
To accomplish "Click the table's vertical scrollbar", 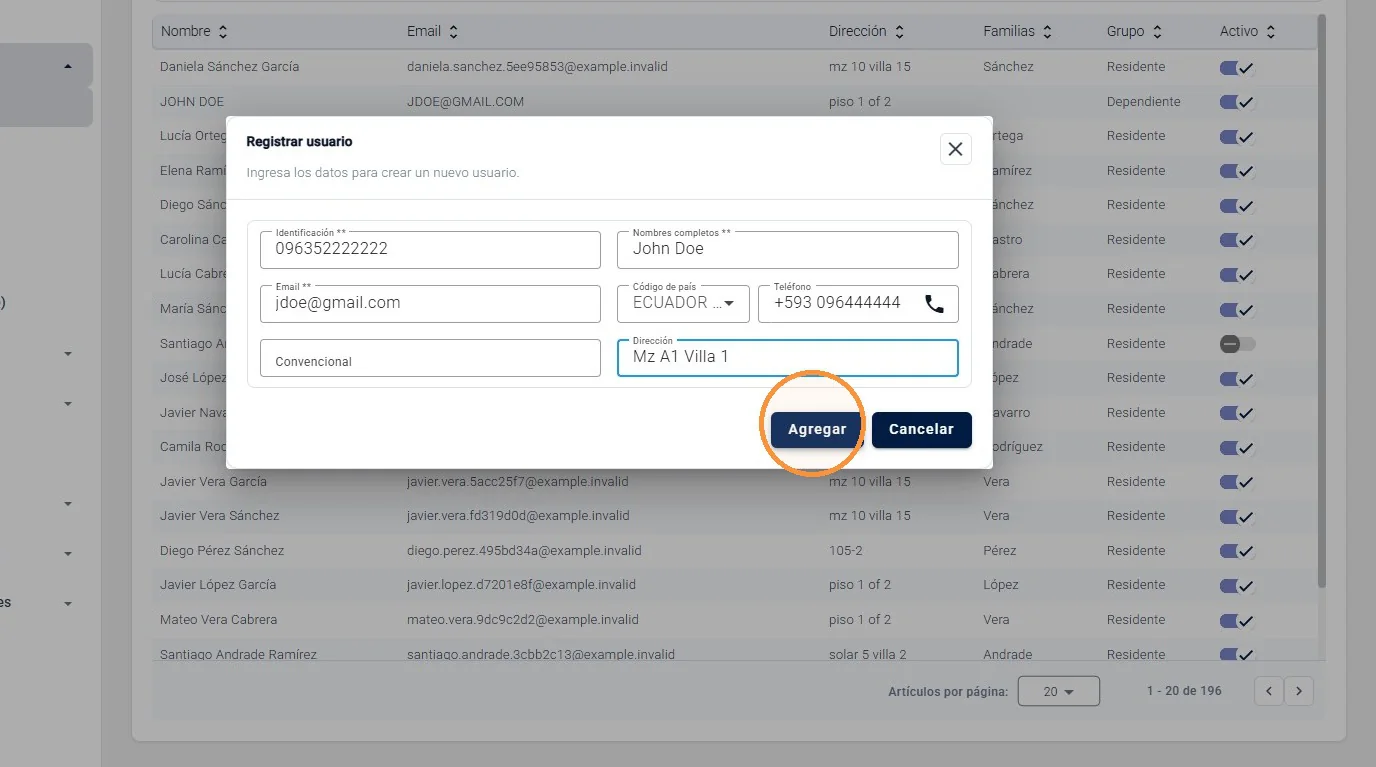I will 1322,300.
